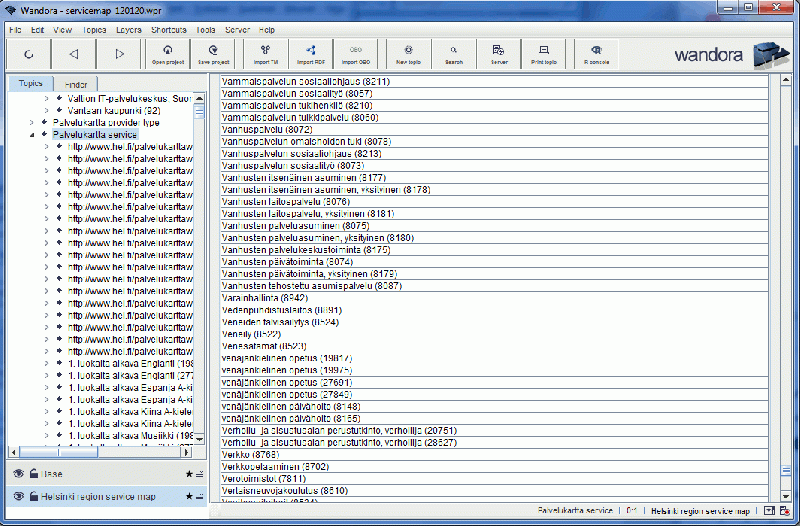Select Vanhuspalvelu (8072) in the list

tap(267, 129)
